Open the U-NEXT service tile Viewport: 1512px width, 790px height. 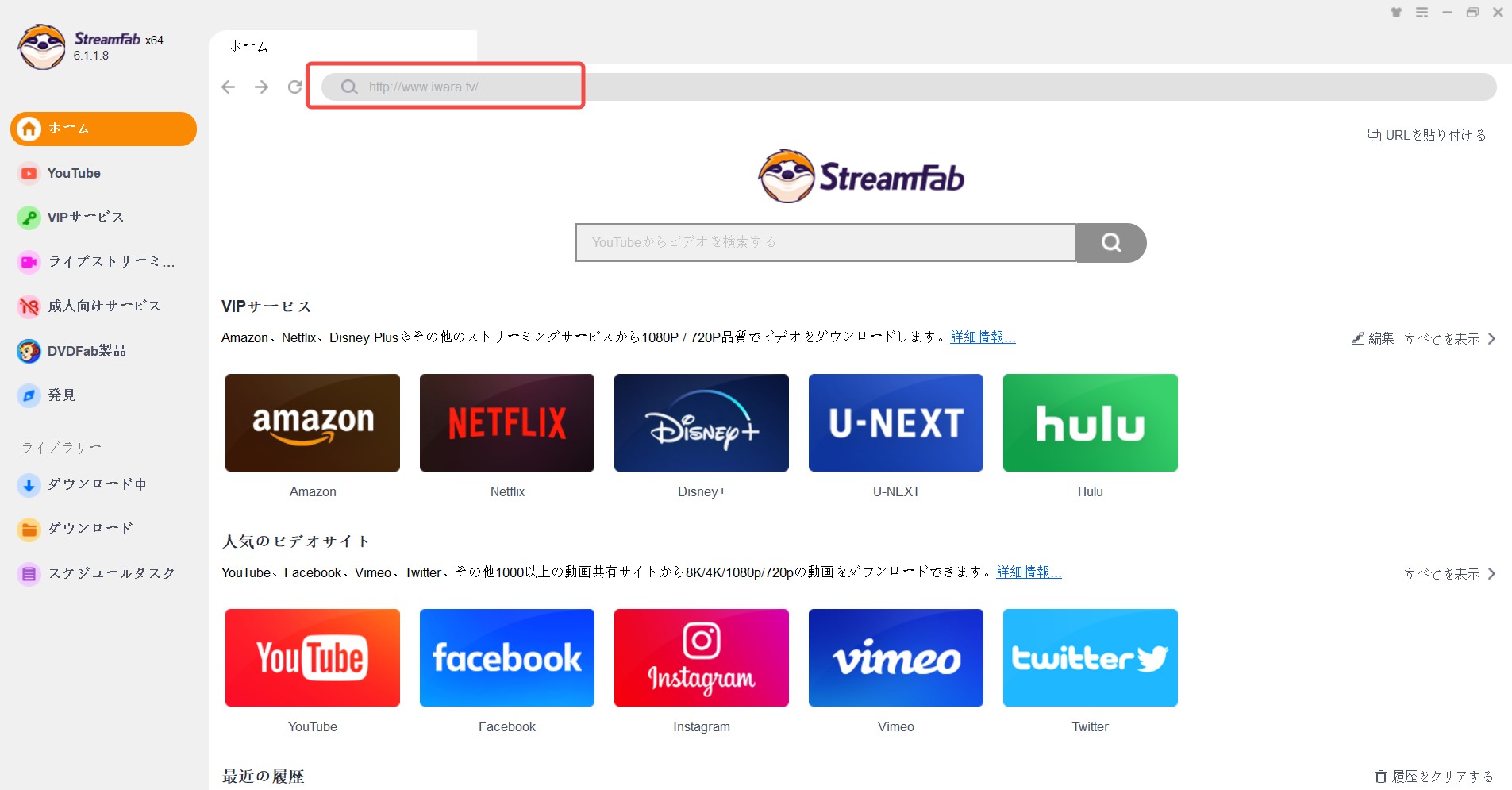[x=896, y=422]
